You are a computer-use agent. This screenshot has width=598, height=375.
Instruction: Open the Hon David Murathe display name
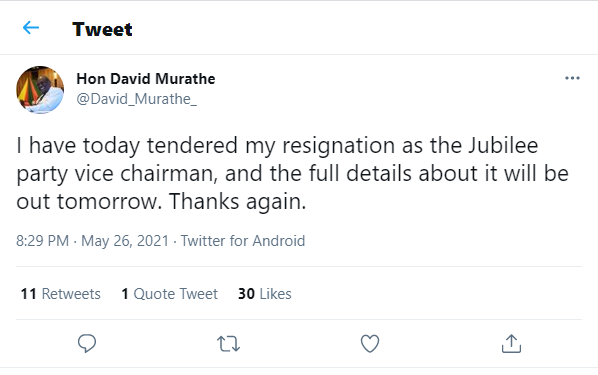tap(146, 79)
